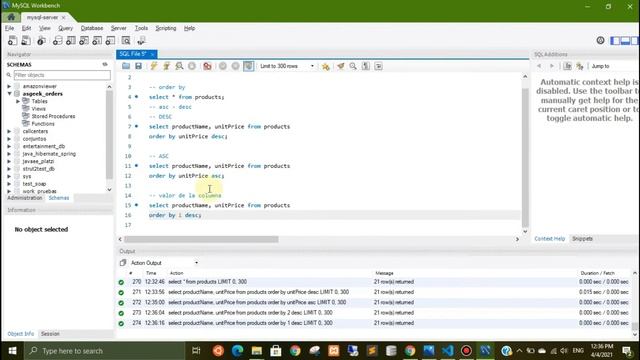Image resolution: width=640 pixels, height=360 pixels.
Task: Open SQL script file from main toolbar
Action: (26, 40)
